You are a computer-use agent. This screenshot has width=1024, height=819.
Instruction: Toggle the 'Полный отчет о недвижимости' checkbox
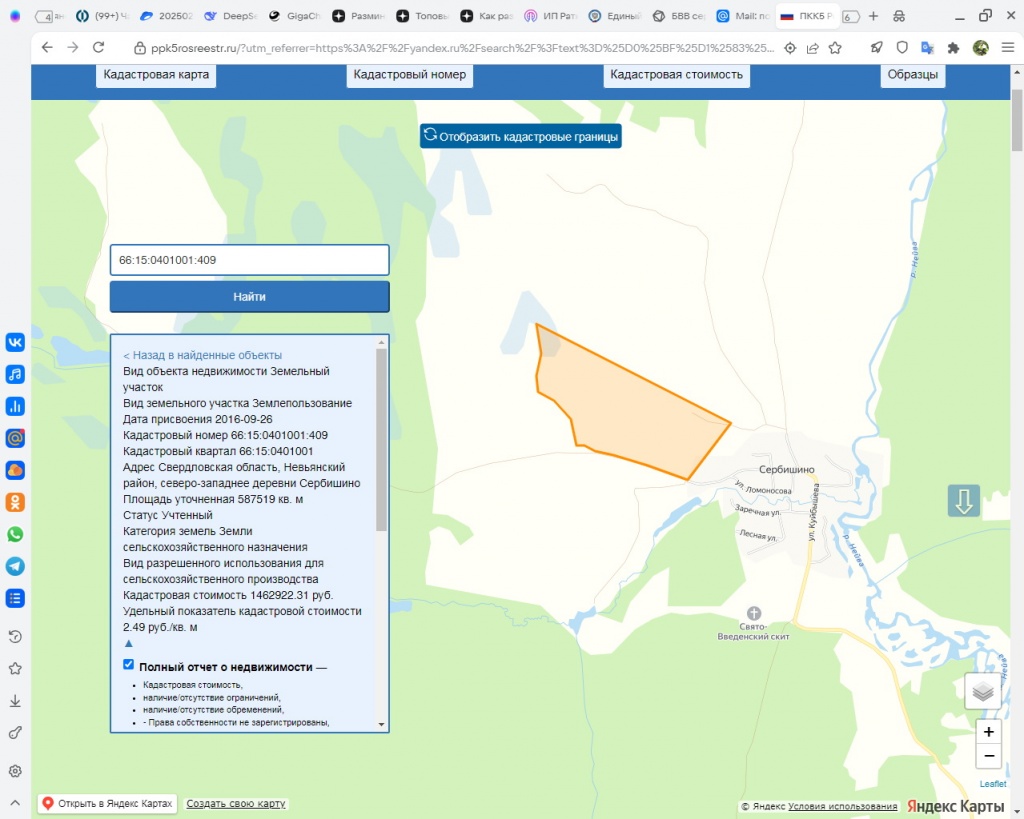[128, 665]
